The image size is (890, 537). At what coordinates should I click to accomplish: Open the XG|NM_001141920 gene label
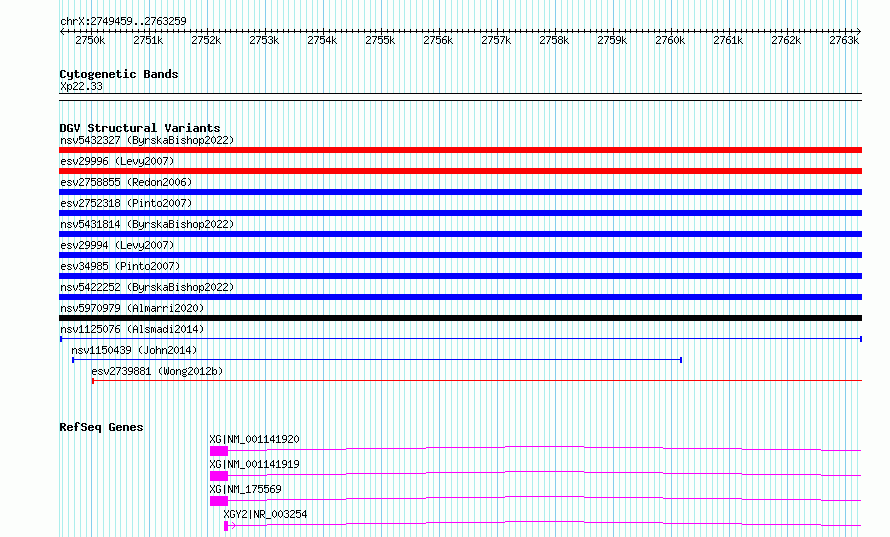(254, 439)
